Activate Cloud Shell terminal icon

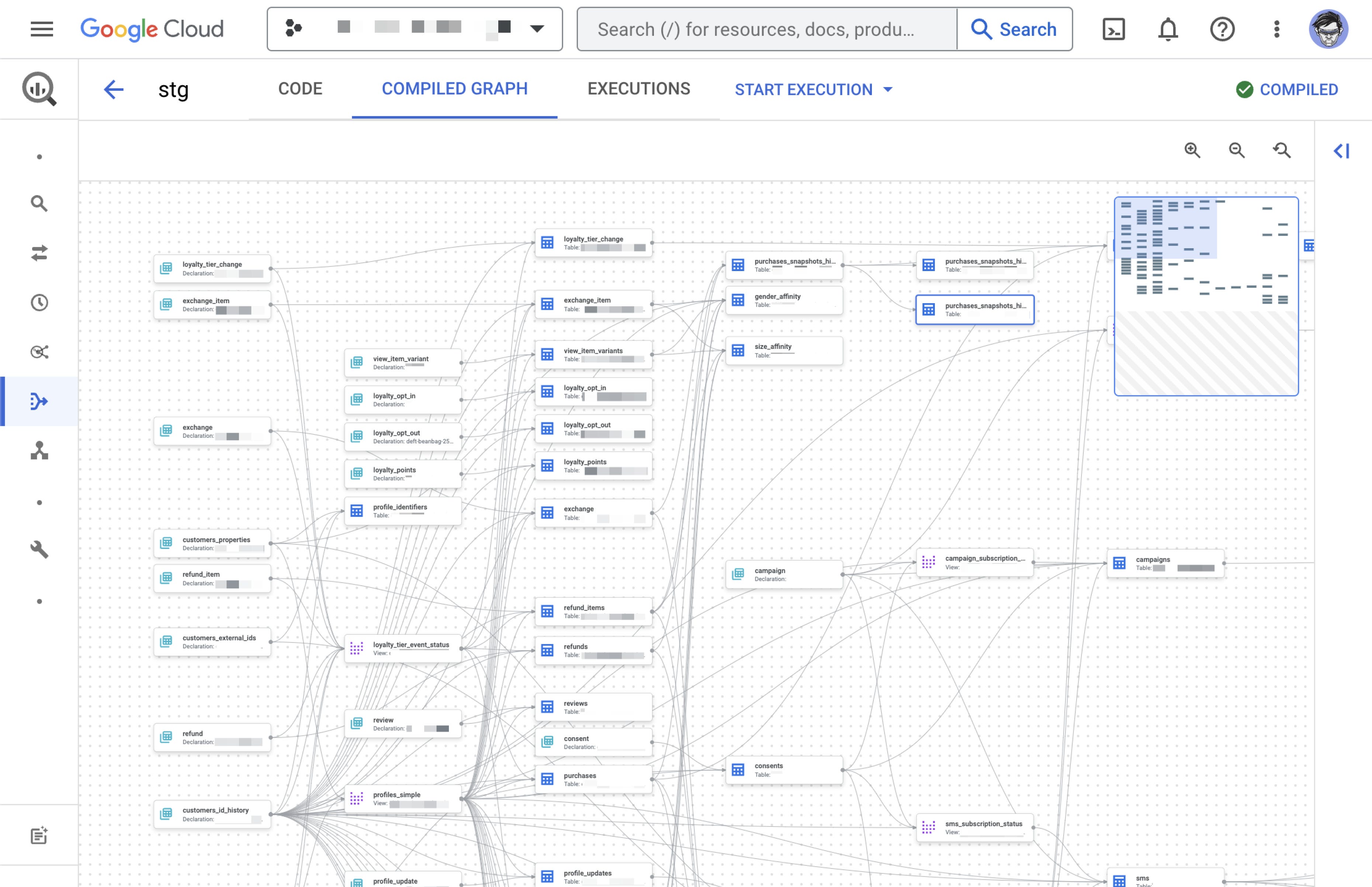pos(1113,29)
